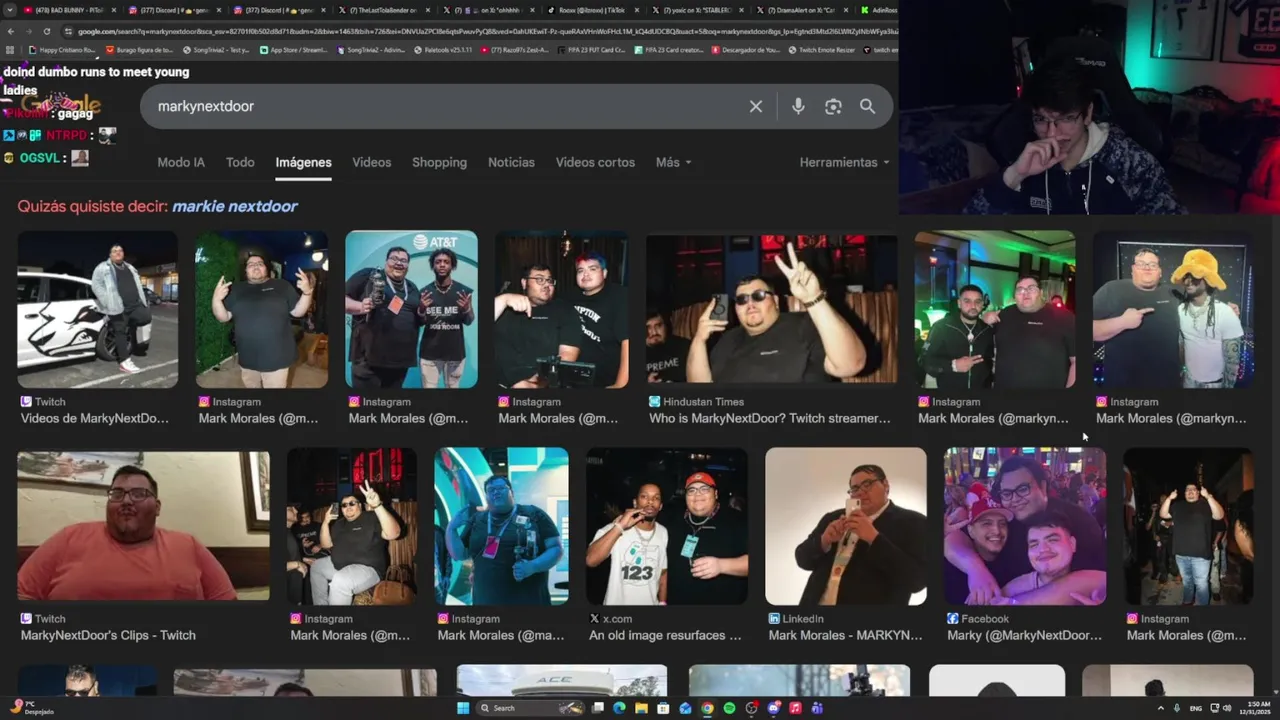The height and width of the screenshot is (720, 1280).
Task: Open File Explorer from the taskbar
Action: point(641,708)
